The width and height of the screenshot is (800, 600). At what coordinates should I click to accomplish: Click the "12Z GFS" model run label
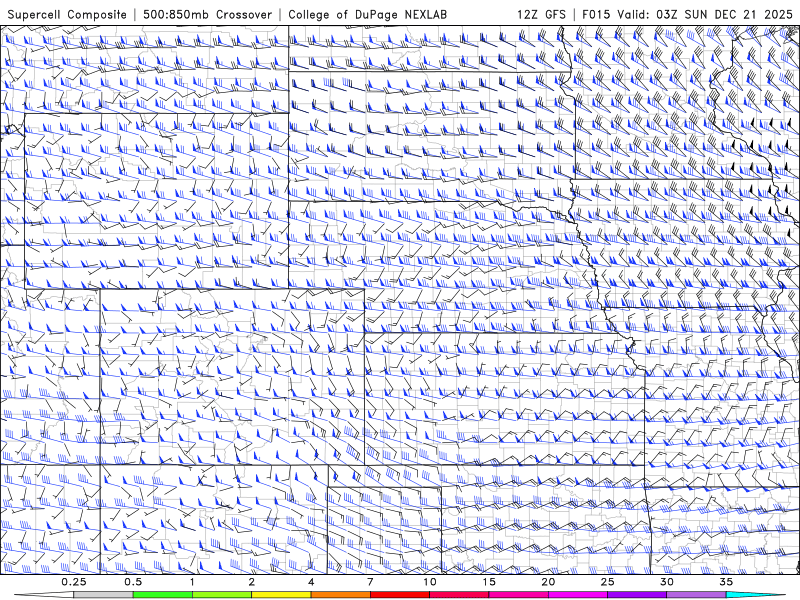(x=541, y=14)
